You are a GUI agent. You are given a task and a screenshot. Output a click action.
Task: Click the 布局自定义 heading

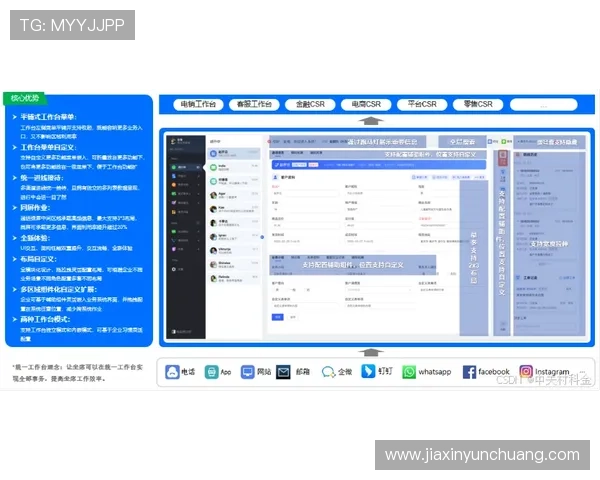click(38, 259)
